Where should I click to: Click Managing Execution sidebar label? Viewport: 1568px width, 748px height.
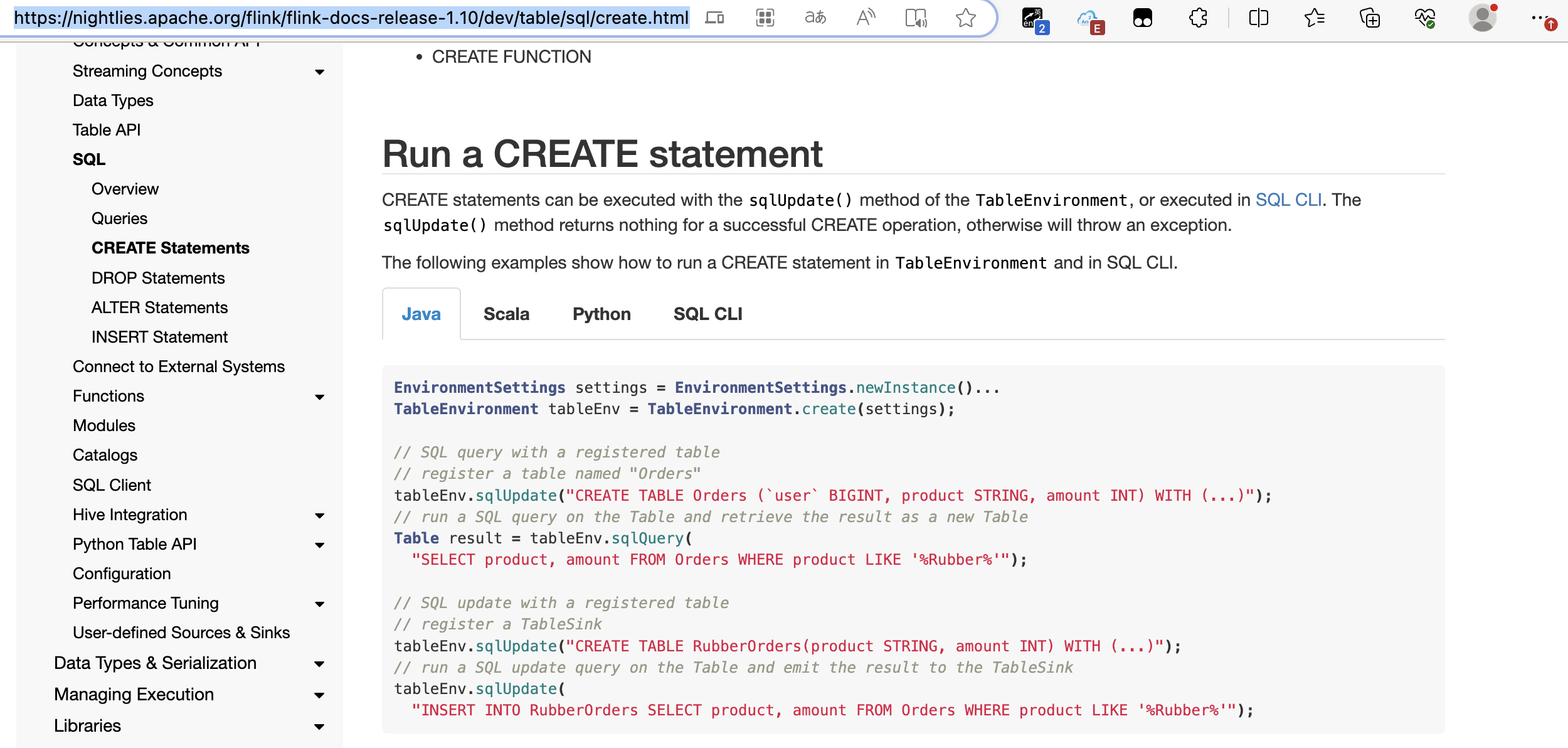[134, 694]
